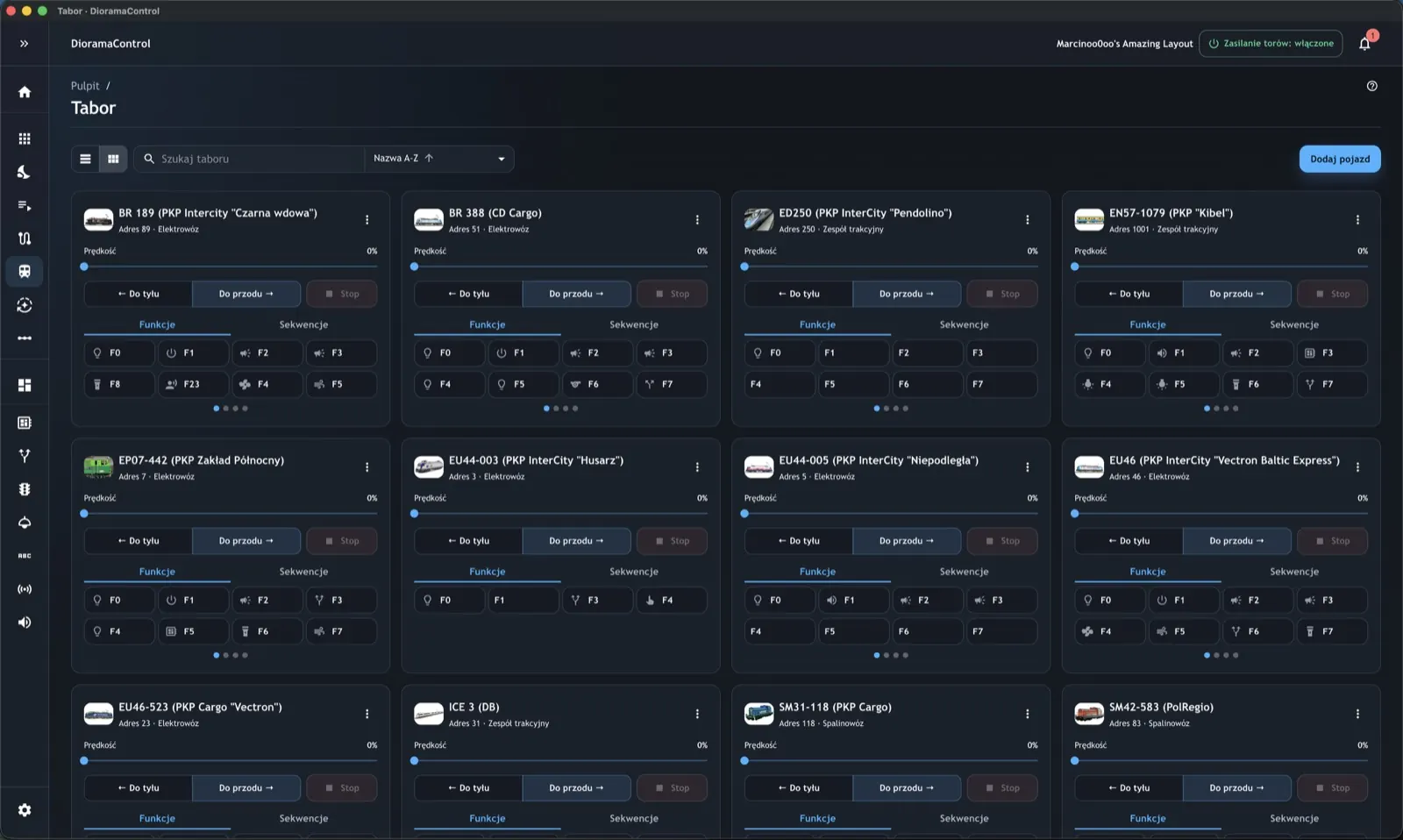Set BR 388 direction Do przodu
This screenshot has height=840, width=1403.
(x=576, y=294)
